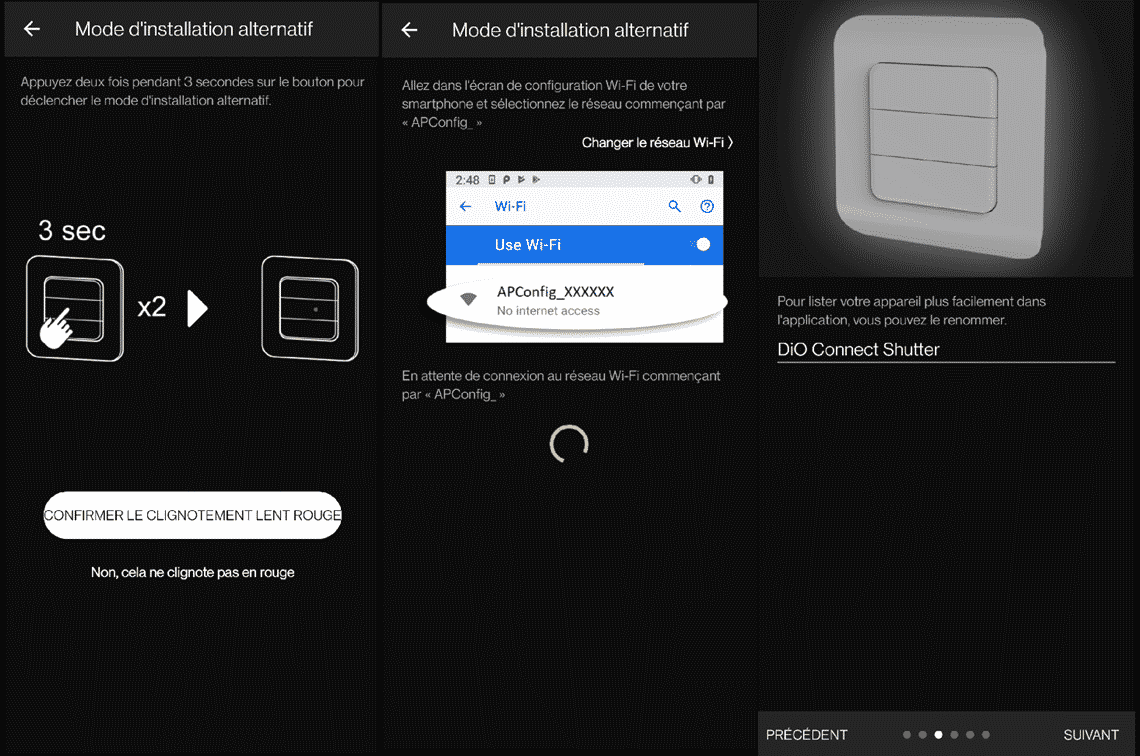Select the active third page indicator dot

click(939, 735)
